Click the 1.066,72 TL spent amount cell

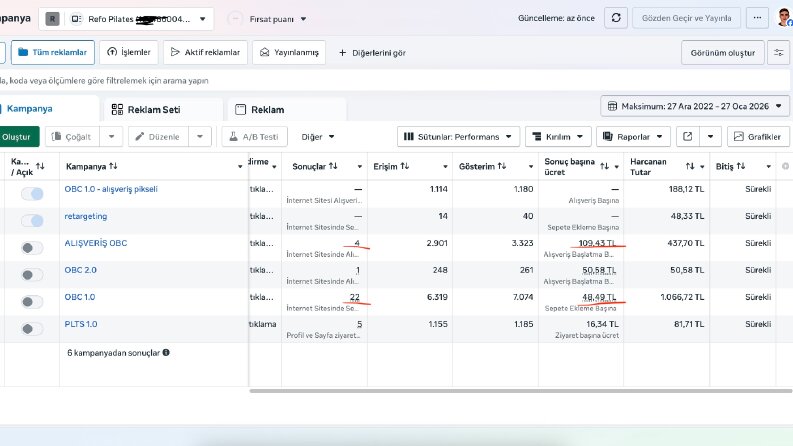tap(682, 297)
